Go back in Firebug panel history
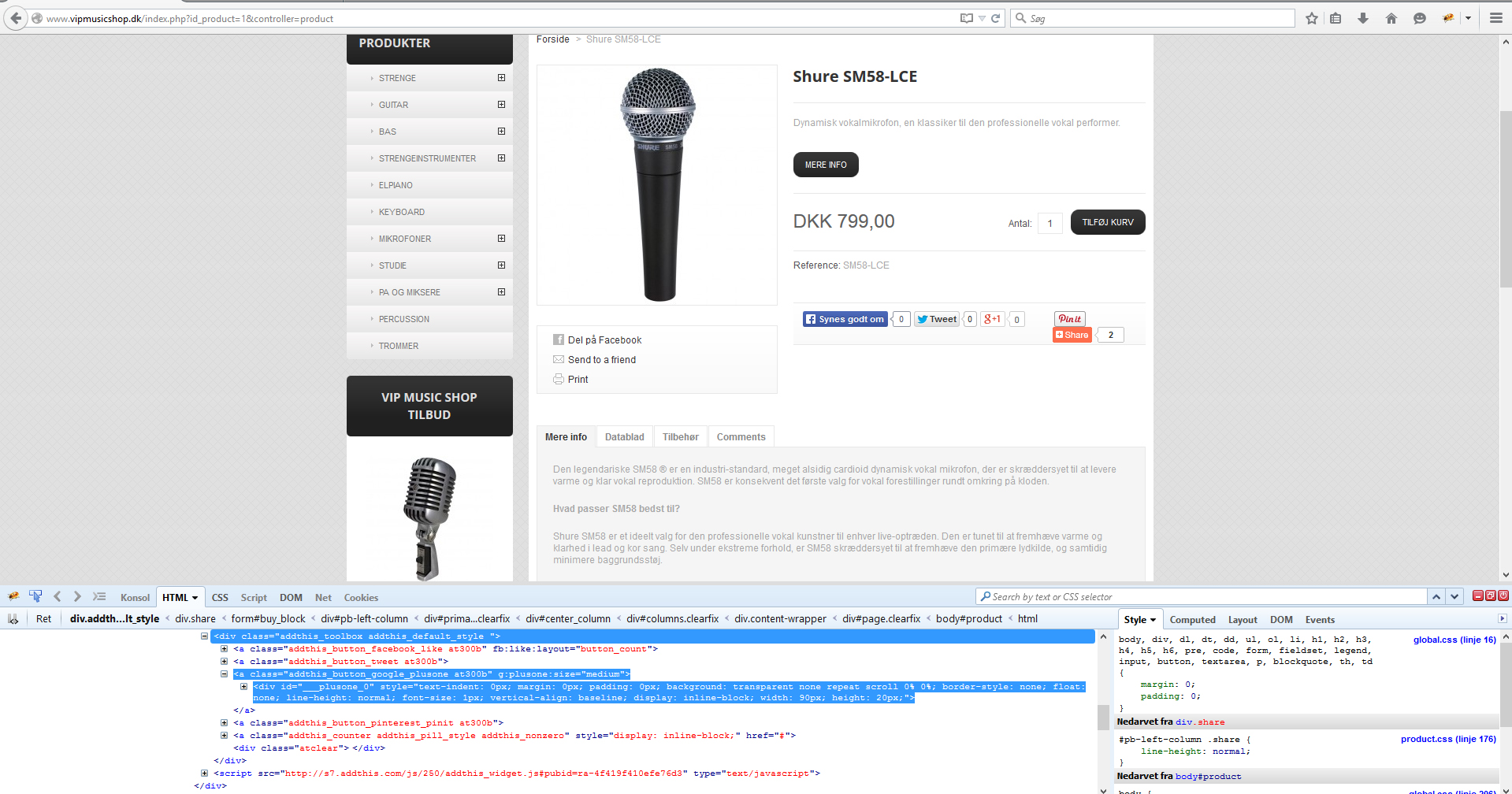This screenshot has height=794, width=1512. click(57, 597)
